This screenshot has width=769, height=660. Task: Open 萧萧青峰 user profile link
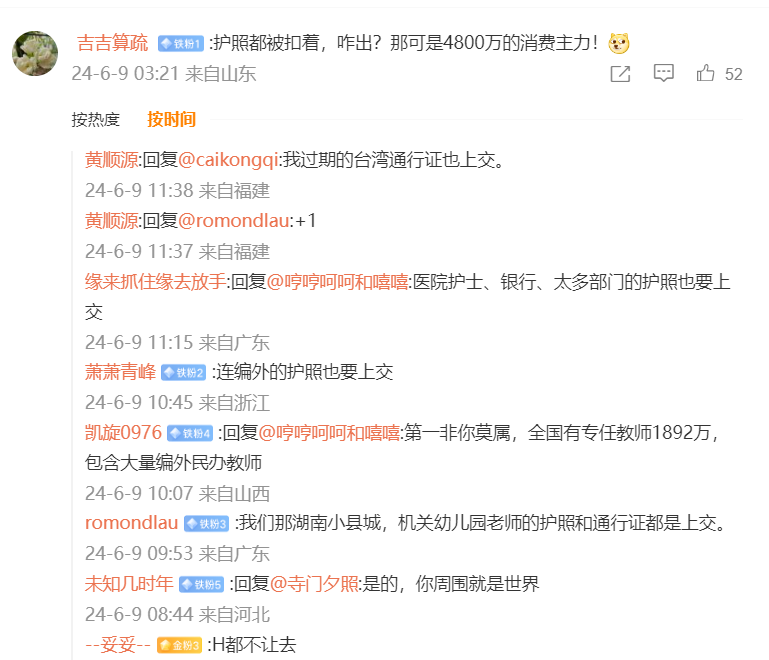120,372
